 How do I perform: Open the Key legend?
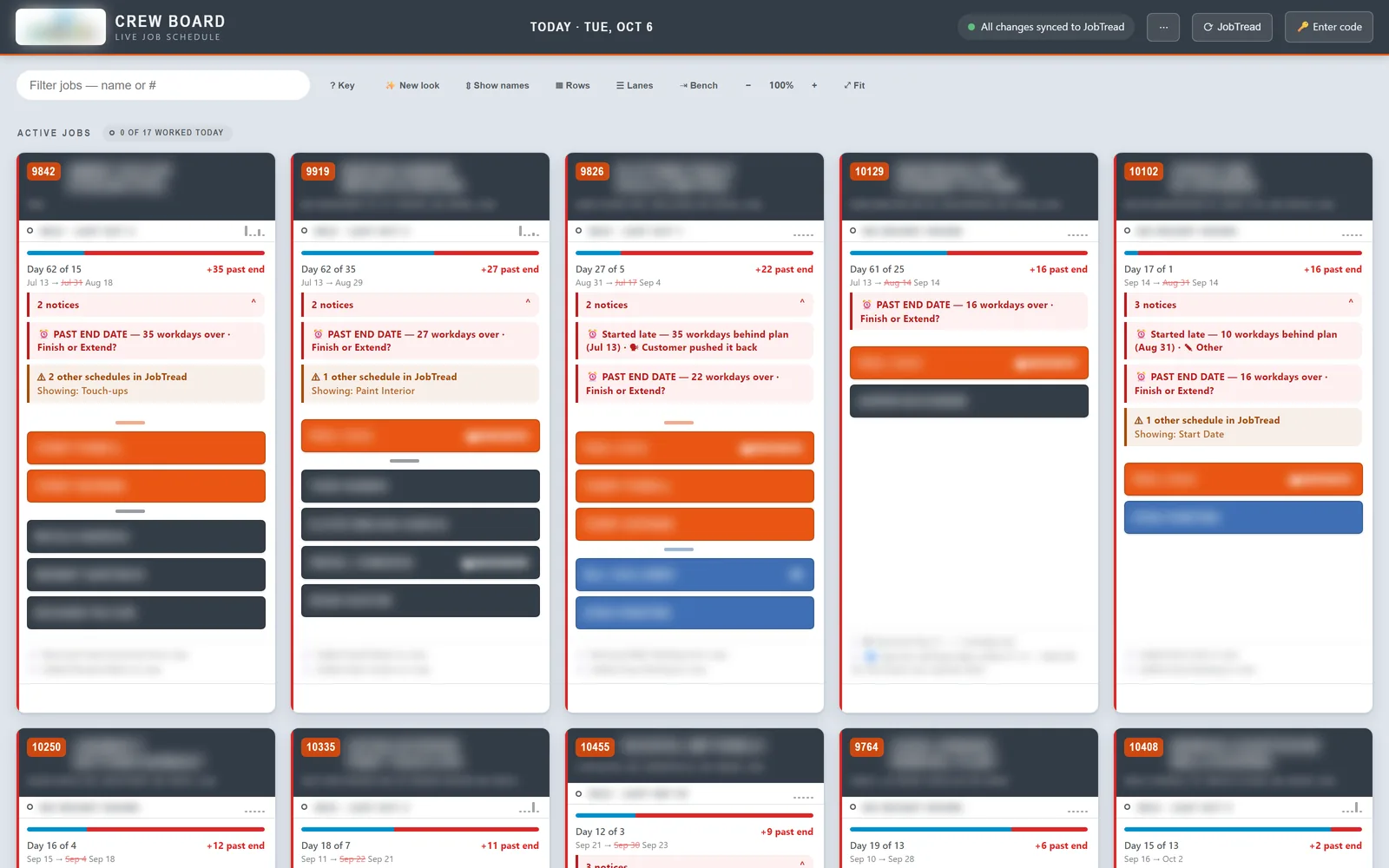coord(342,85)
